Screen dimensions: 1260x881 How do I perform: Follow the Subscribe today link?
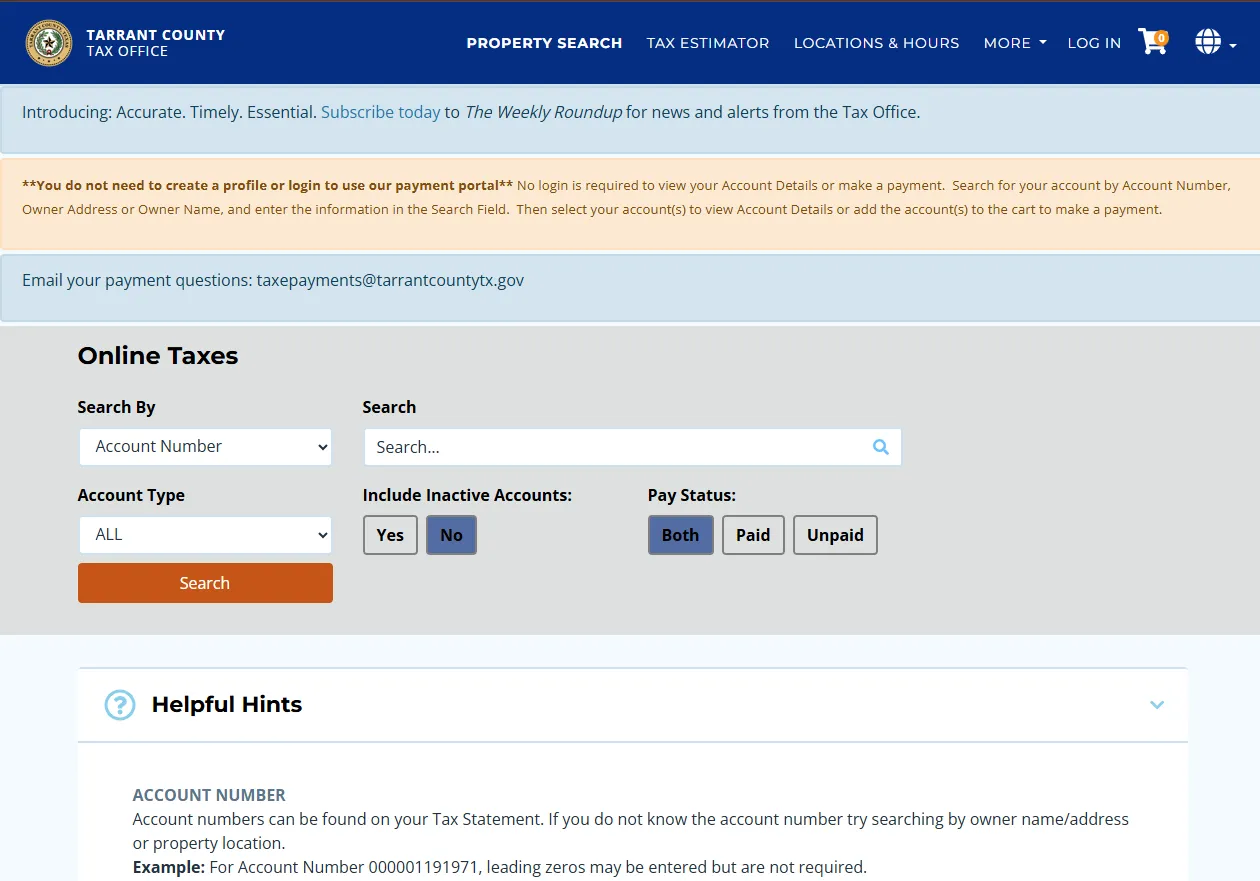(x=381, y=112)
